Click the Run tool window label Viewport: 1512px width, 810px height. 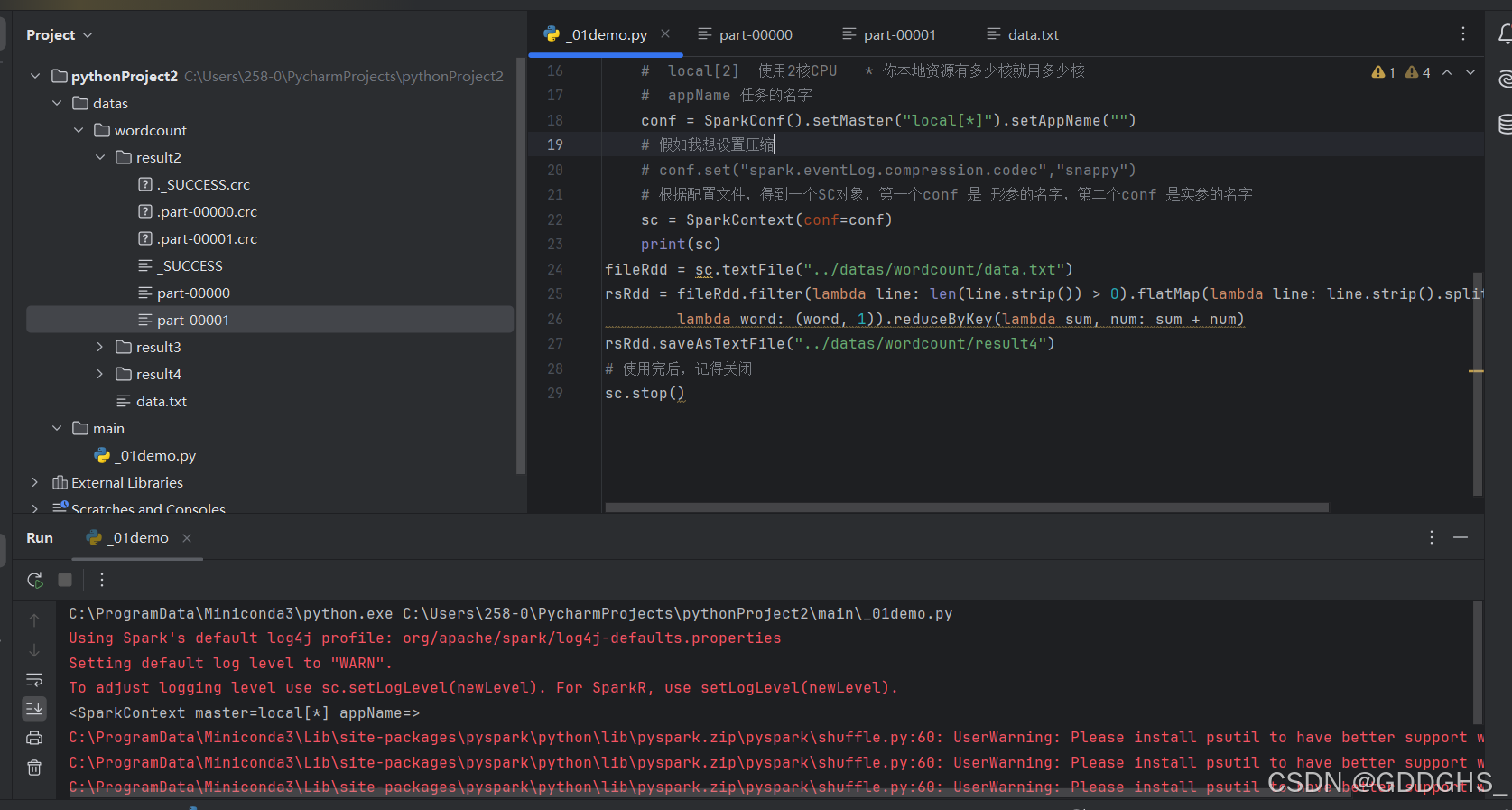(x=40, y=537)
